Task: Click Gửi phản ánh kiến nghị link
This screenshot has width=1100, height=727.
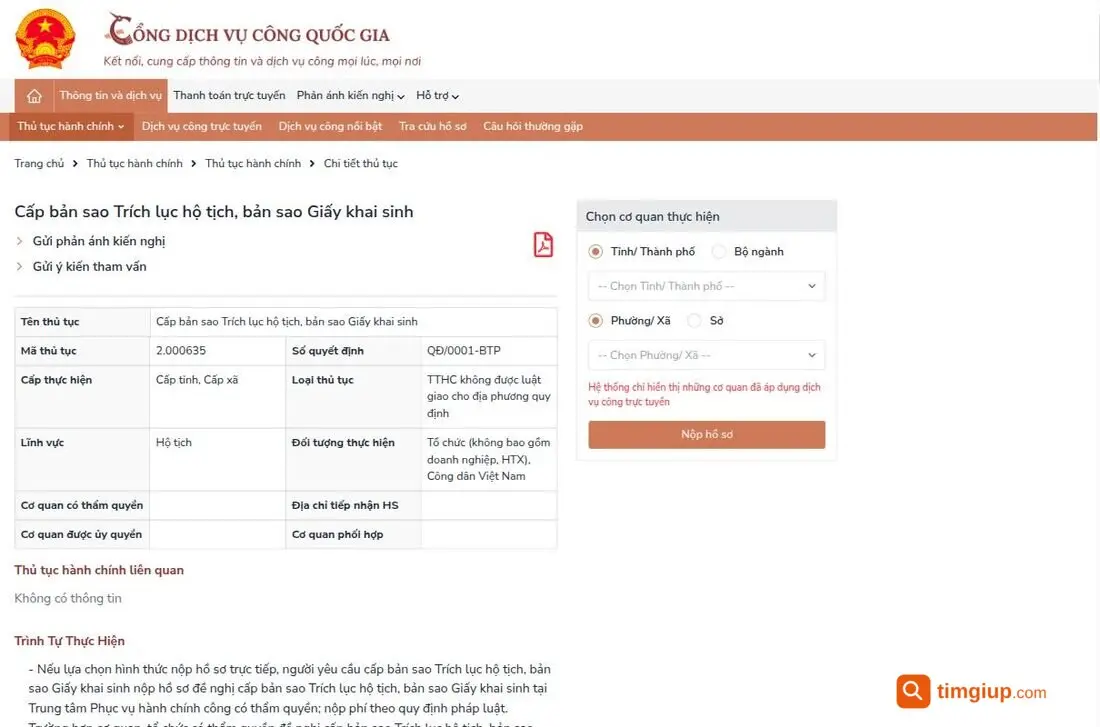Action: [x=99, y=241]
